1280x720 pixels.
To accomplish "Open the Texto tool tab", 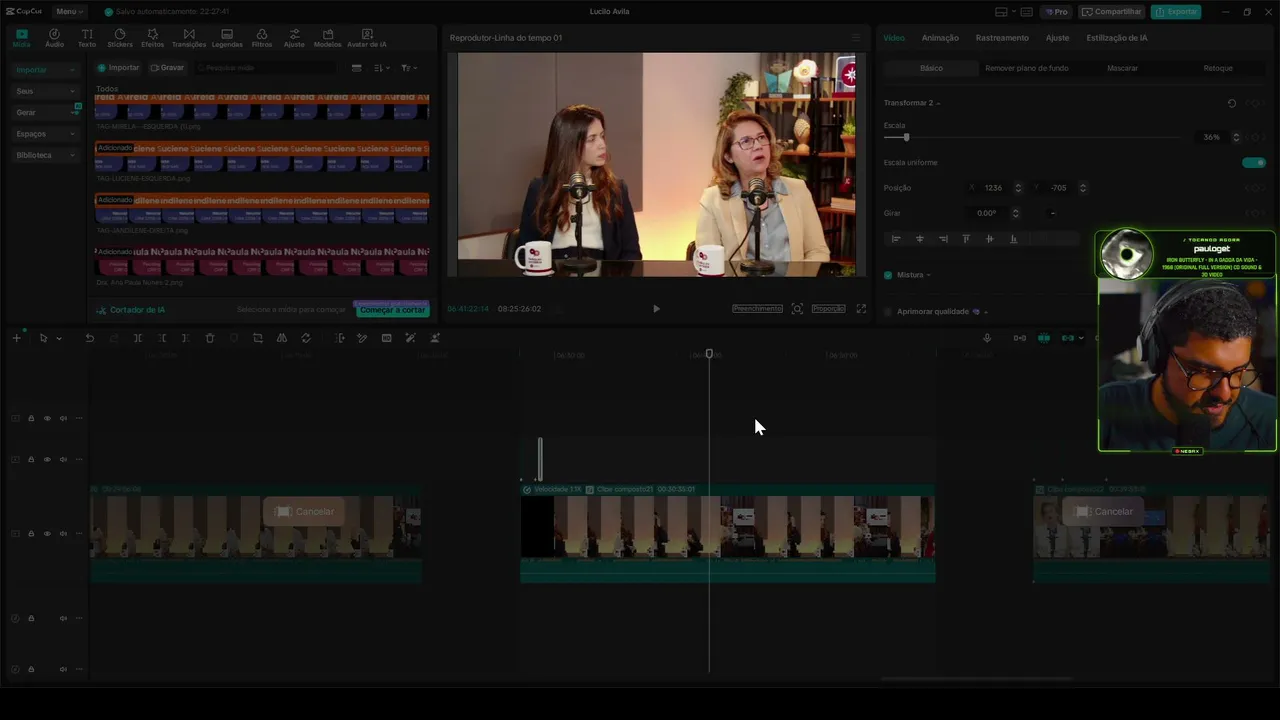I will point(87,38).
